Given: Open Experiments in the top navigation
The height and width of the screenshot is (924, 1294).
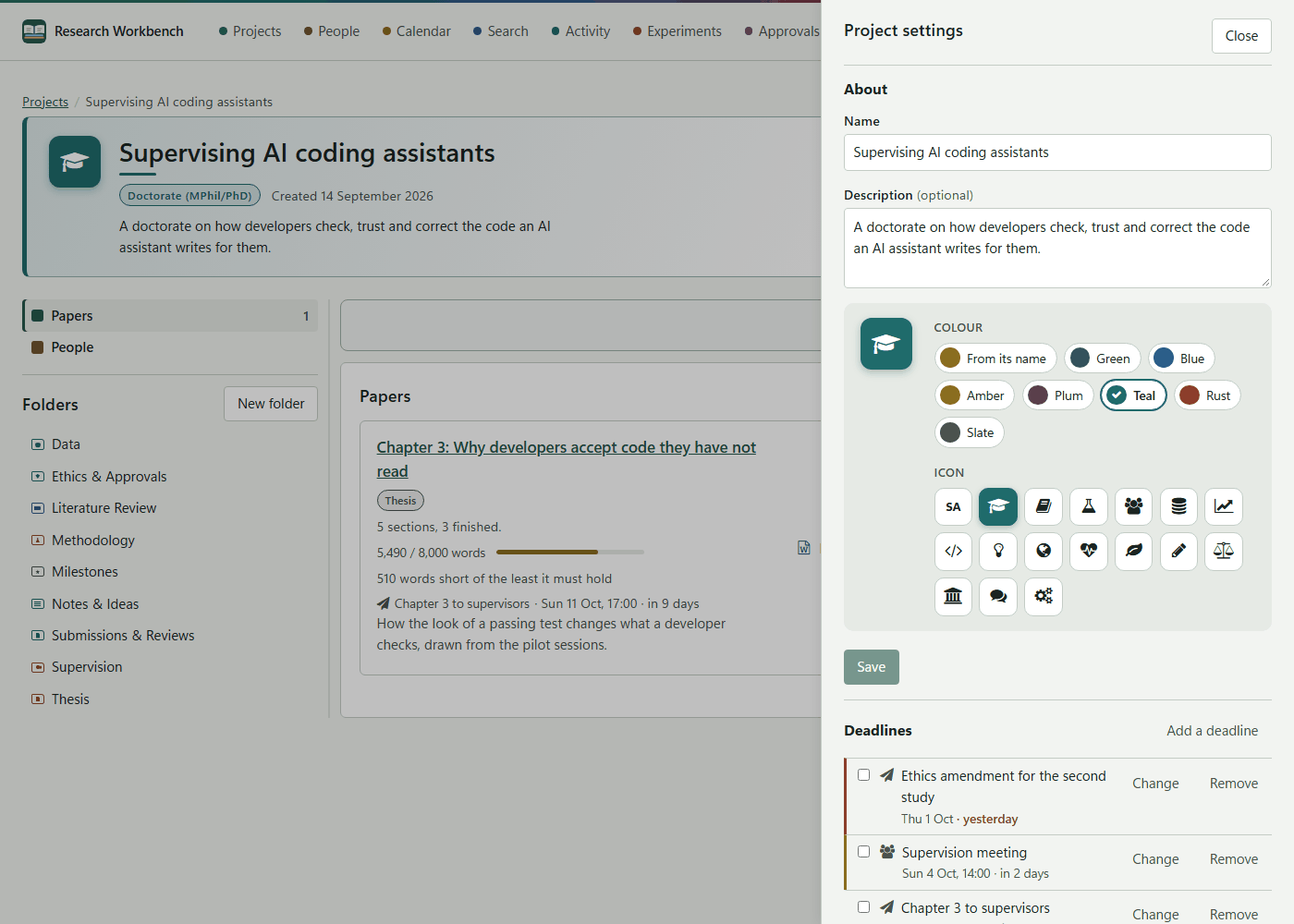Looking at the screenshot, I should point(678,31).
